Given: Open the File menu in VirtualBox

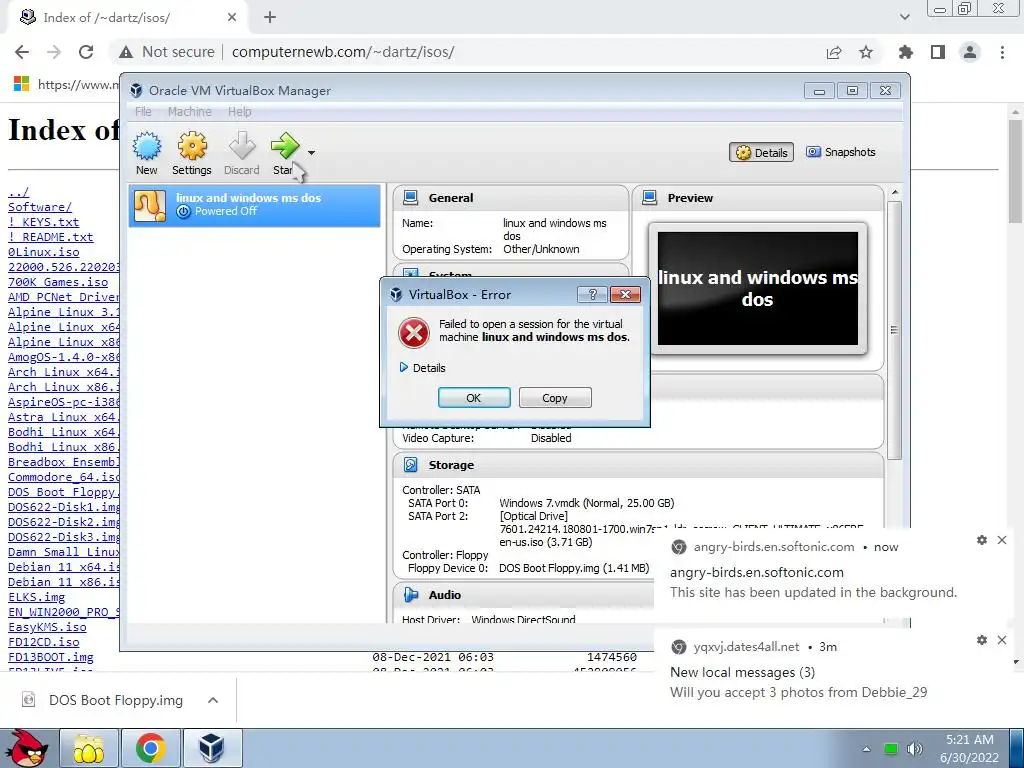Looking at the screenshot, I should click(x=143, y=112).
